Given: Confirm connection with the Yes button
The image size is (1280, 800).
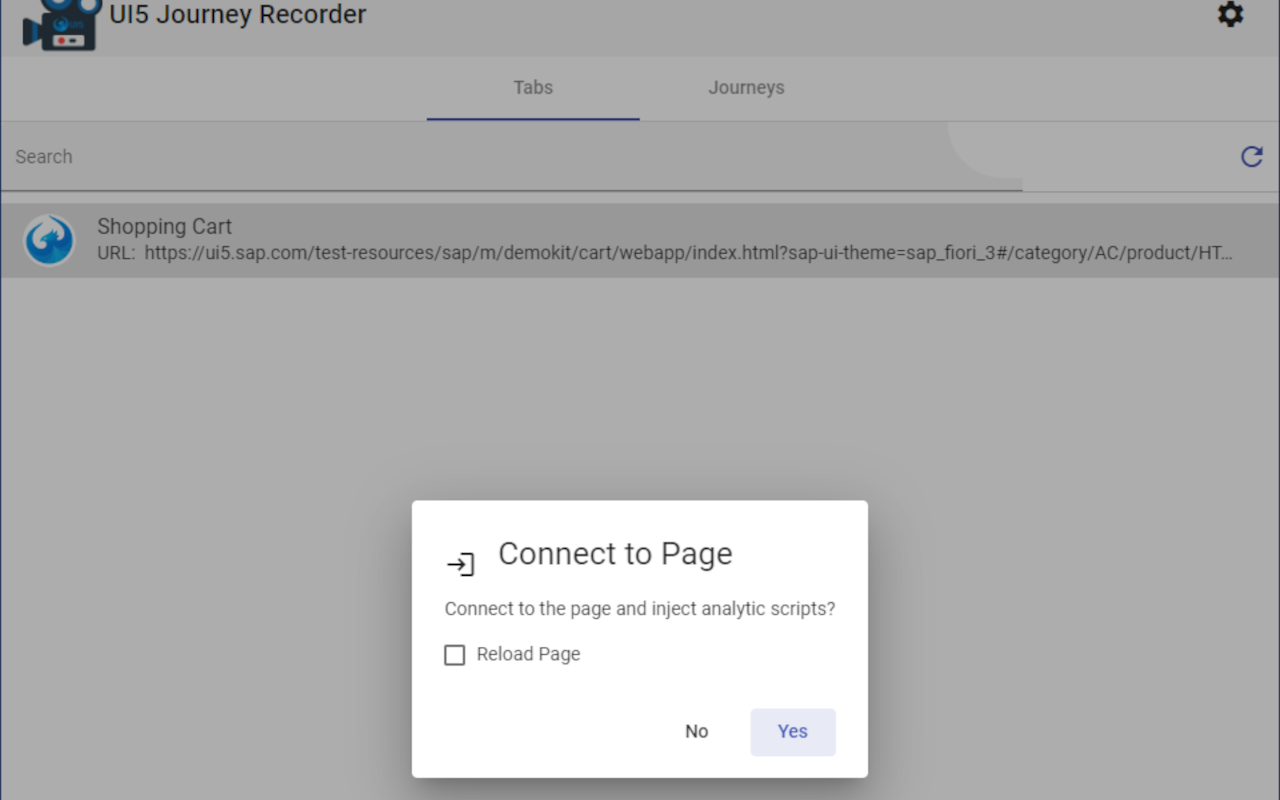Looking at the screenshot, I should pyautogui.click(x=792, y=731).
